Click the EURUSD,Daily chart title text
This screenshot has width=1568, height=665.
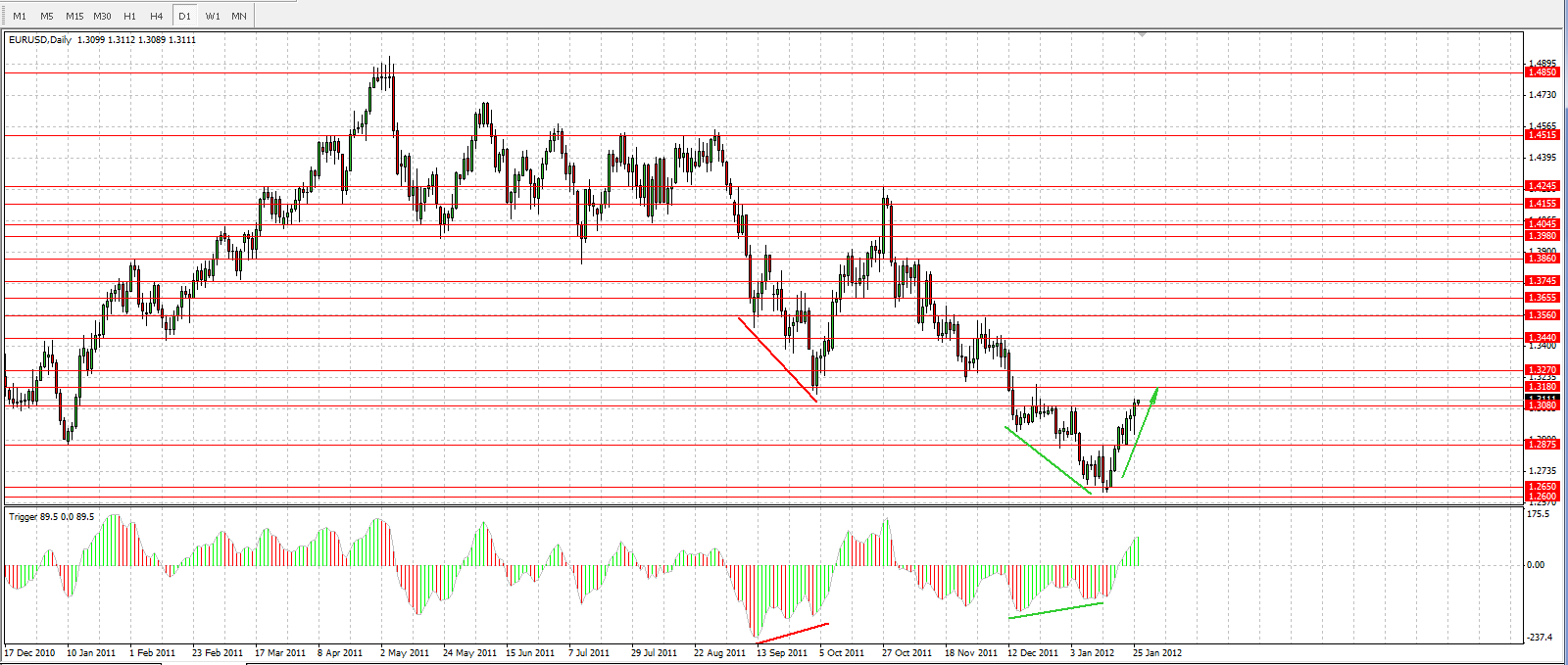pos(40,40)
